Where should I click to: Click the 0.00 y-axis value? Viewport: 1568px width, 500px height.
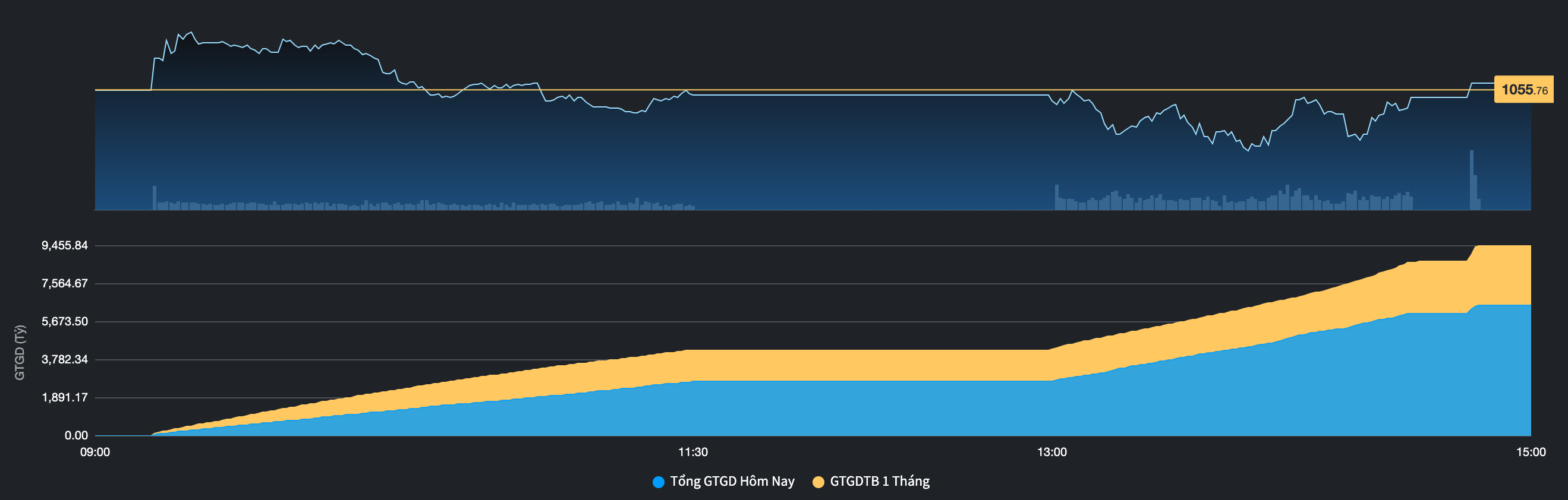tap(76, 435)
